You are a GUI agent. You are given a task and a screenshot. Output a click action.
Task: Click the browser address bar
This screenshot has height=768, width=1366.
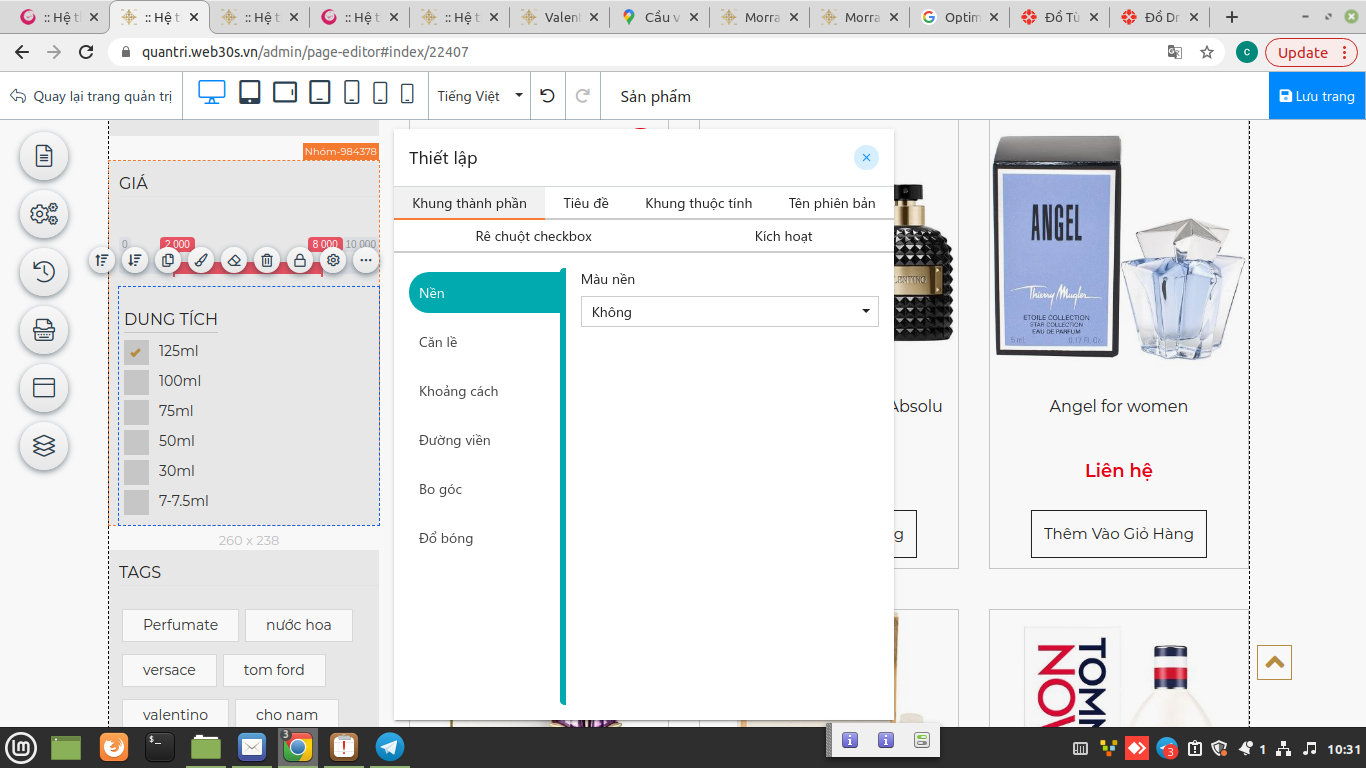point(640,52)
